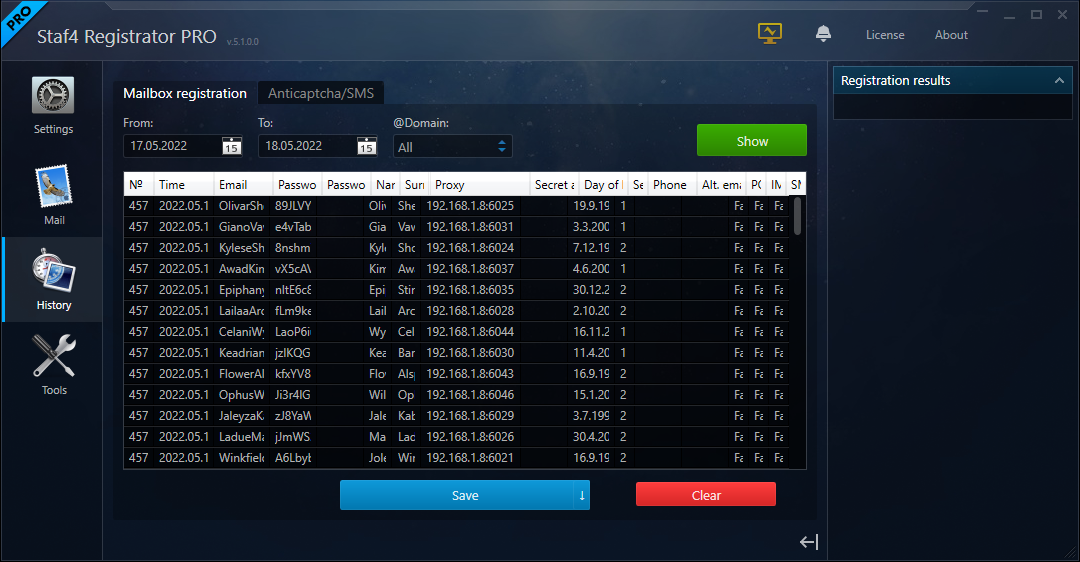Viewport: 1080px width, 562px height.
Task: Sort by the № column header
Action: (138, 185)
